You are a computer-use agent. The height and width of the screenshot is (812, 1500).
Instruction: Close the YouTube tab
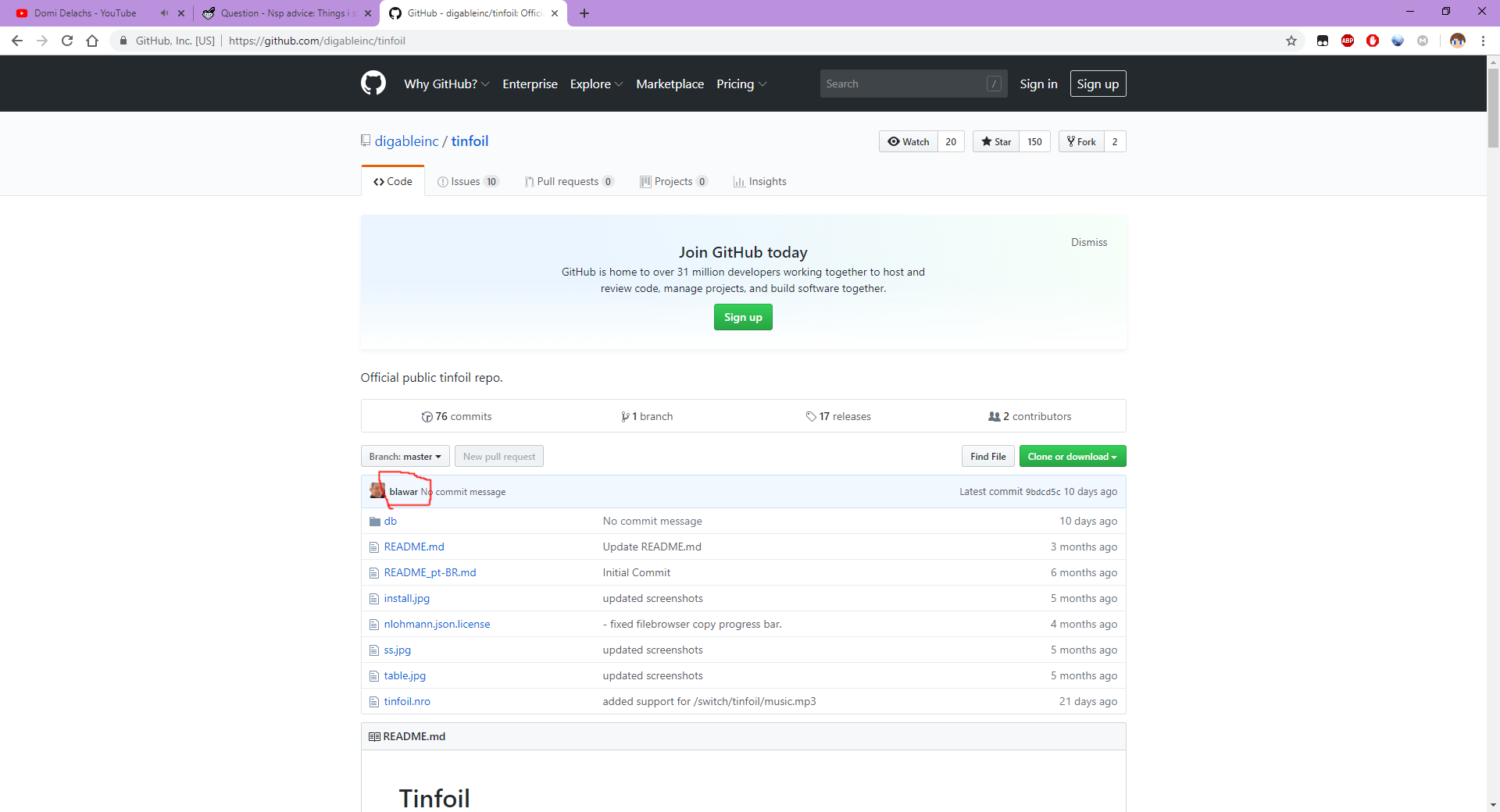tap(181, 13)
